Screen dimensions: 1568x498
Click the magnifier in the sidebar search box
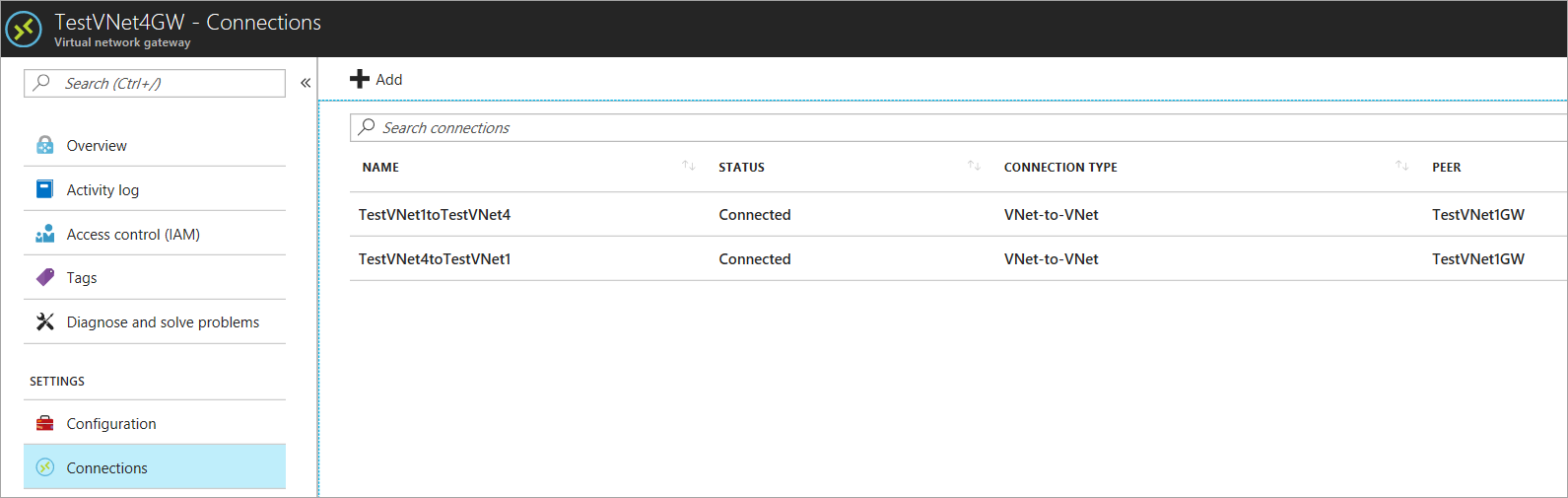point(41,83)
